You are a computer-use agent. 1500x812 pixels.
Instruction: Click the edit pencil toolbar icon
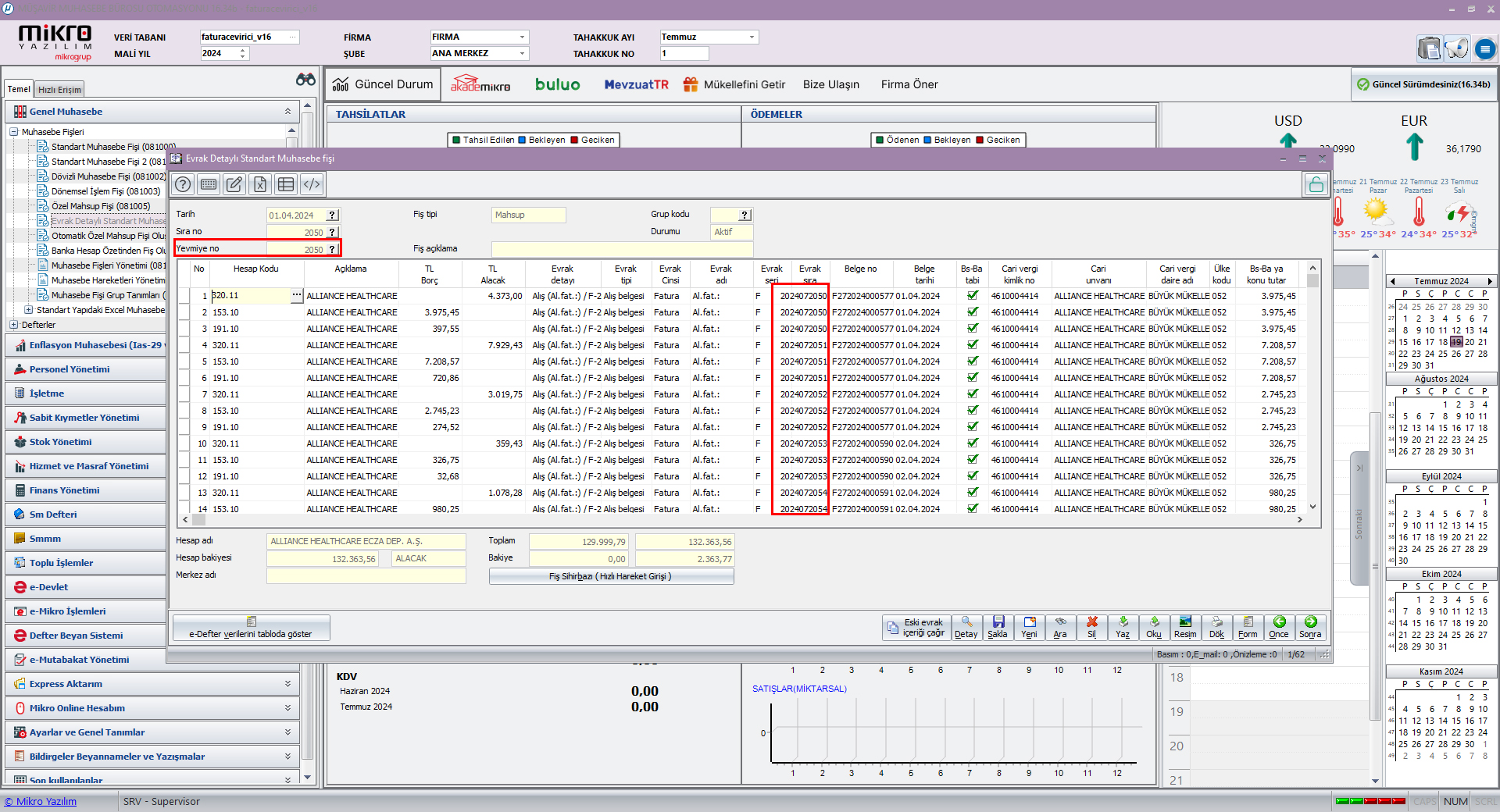pos(234,184)
